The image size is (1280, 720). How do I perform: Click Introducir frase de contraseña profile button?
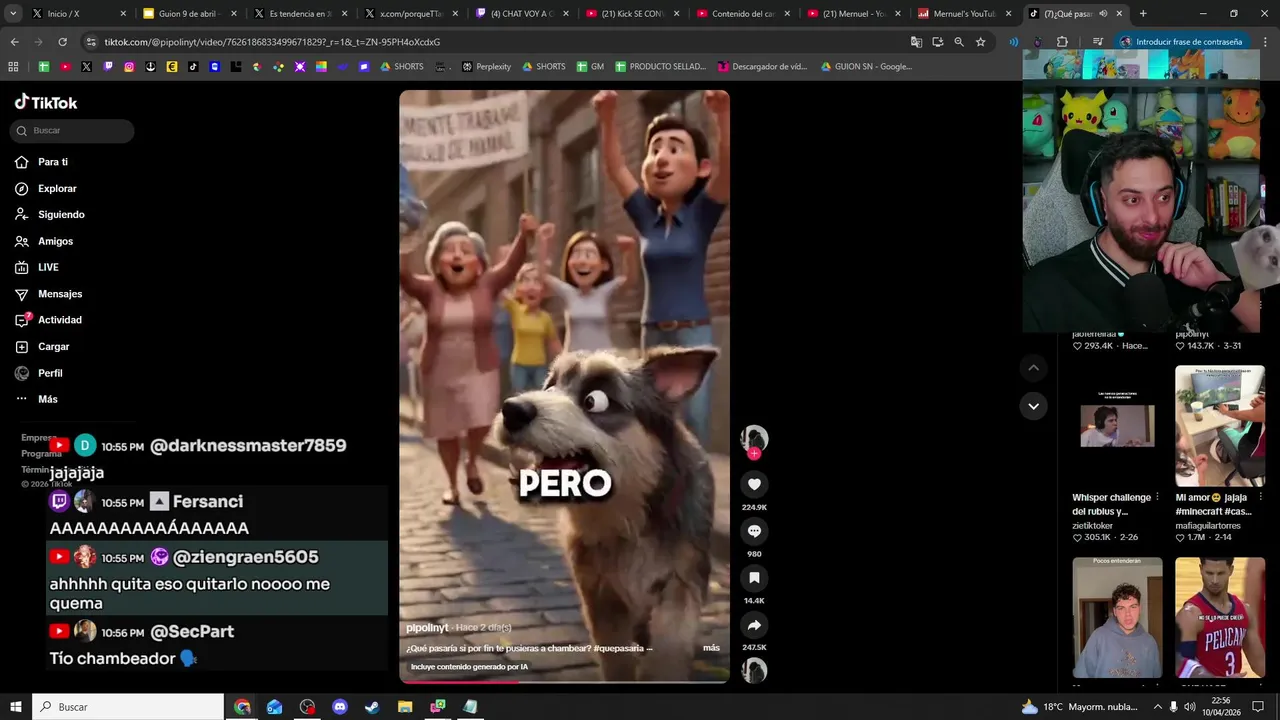(x=1180, y=42)
